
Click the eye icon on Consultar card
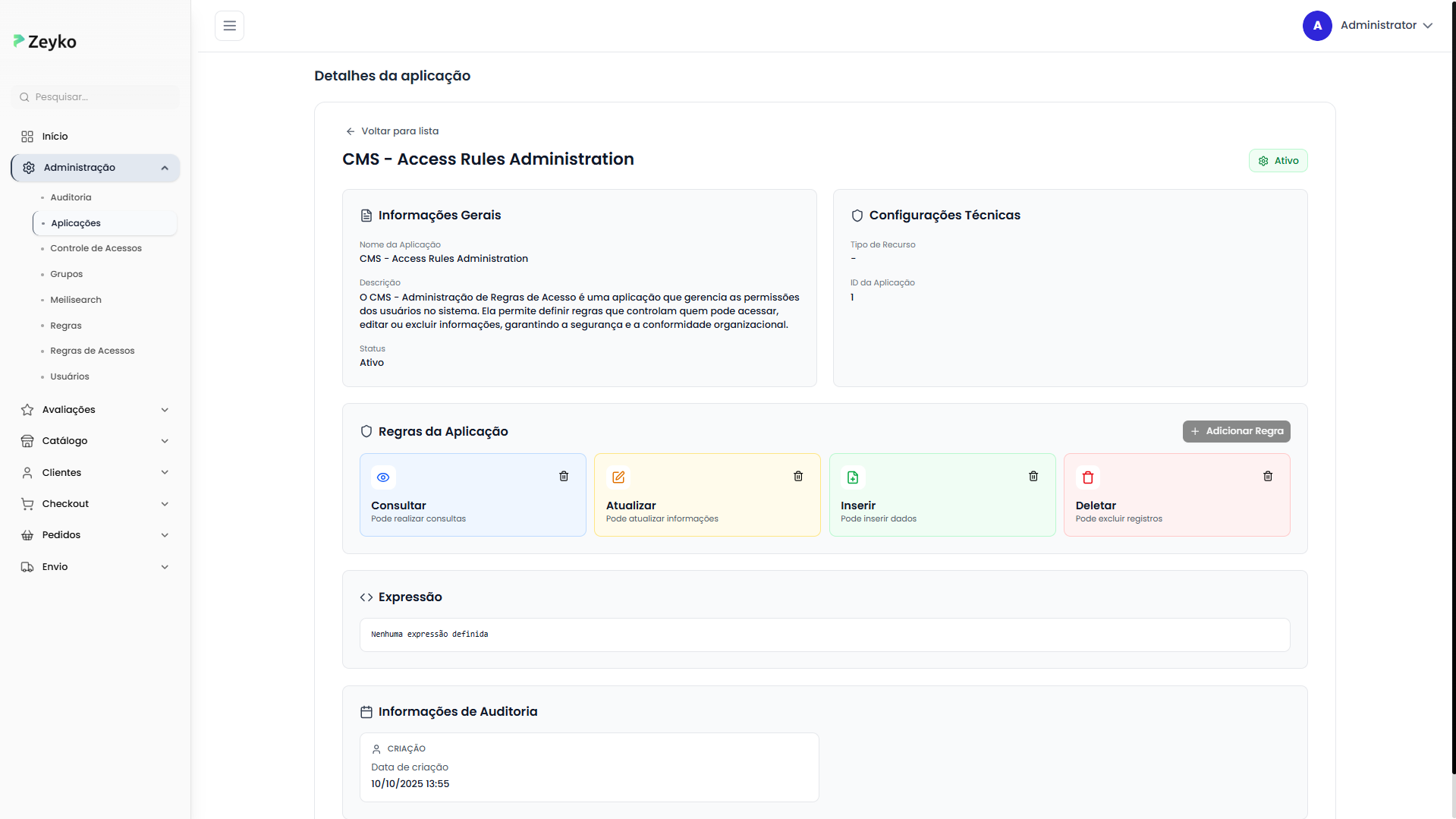pyautogui.click(x=383, y=477)
